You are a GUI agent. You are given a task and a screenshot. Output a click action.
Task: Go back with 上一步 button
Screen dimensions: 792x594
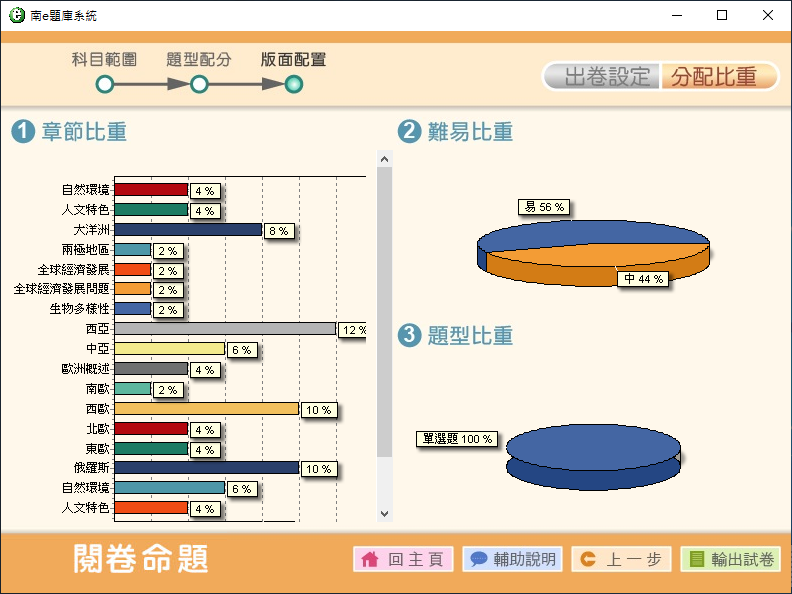coord(621,560)
